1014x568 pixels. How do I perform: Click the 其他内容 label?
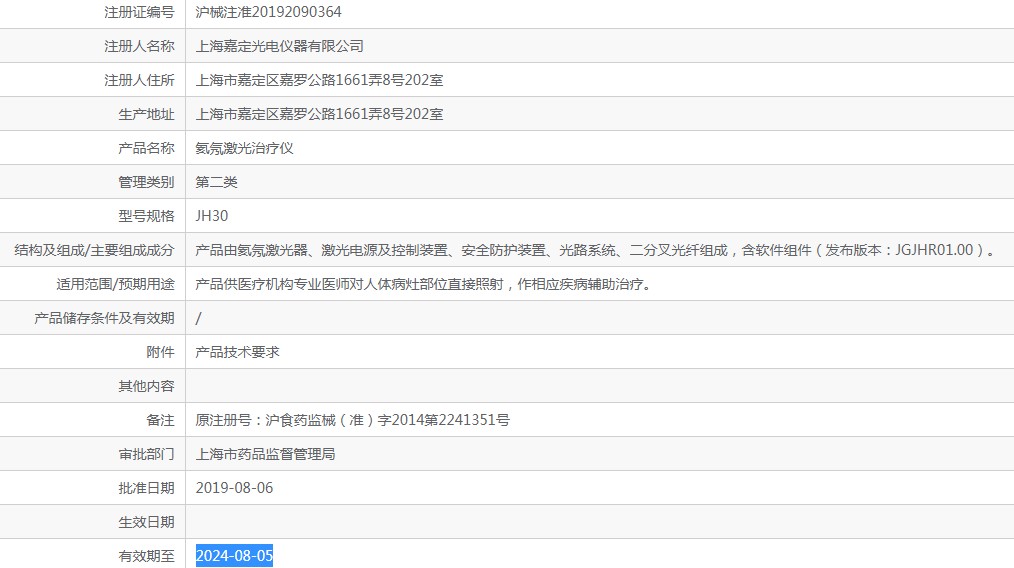(x=146, y=386)
